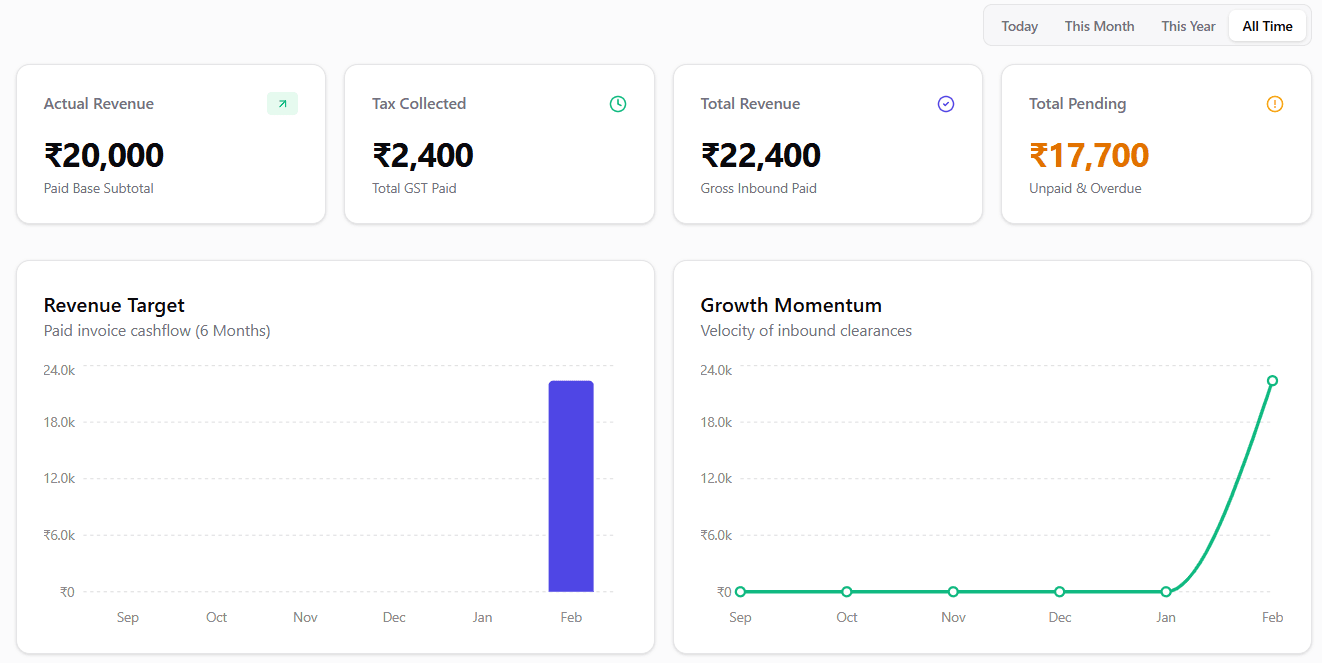This screenshot has height=663, width=1322.
Task: Click the Growth Momentum heading
Action: click(x=791, y=305)
